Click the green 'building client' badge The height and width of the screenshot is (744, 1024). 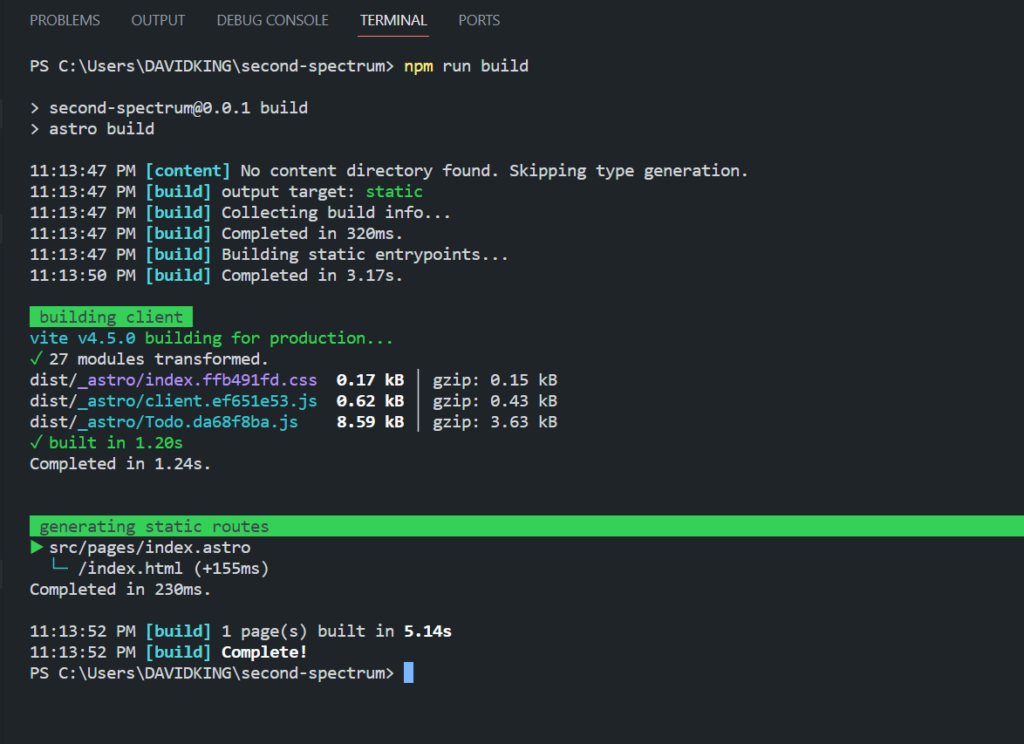coord(111,317)
